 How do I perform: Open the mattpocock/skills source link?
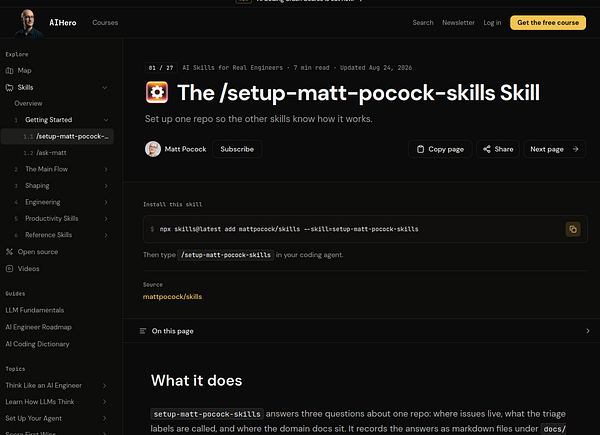172,297
